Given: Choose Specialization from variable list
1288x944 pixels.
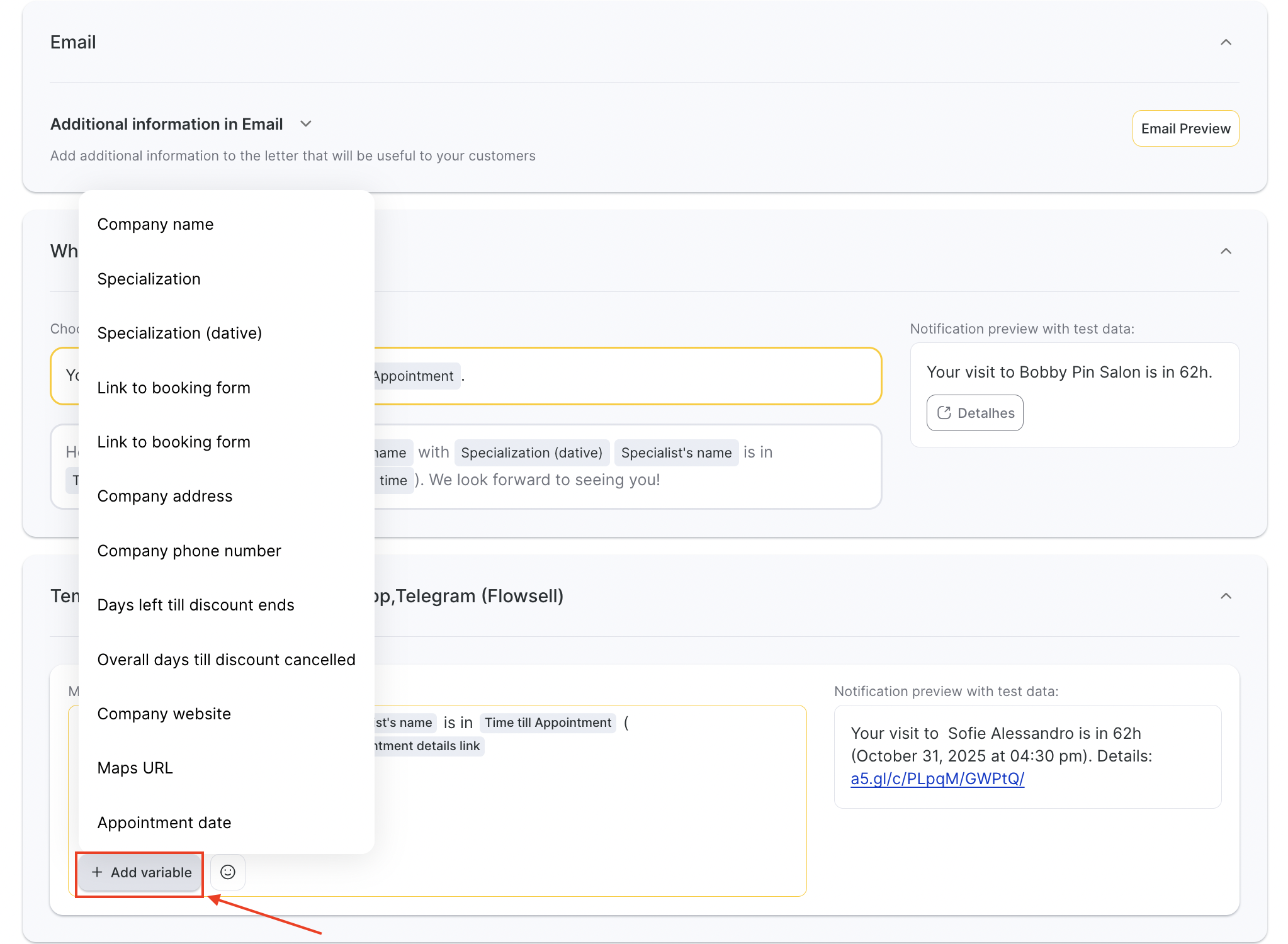Looking at the screenshot, I should coord(149,279).
